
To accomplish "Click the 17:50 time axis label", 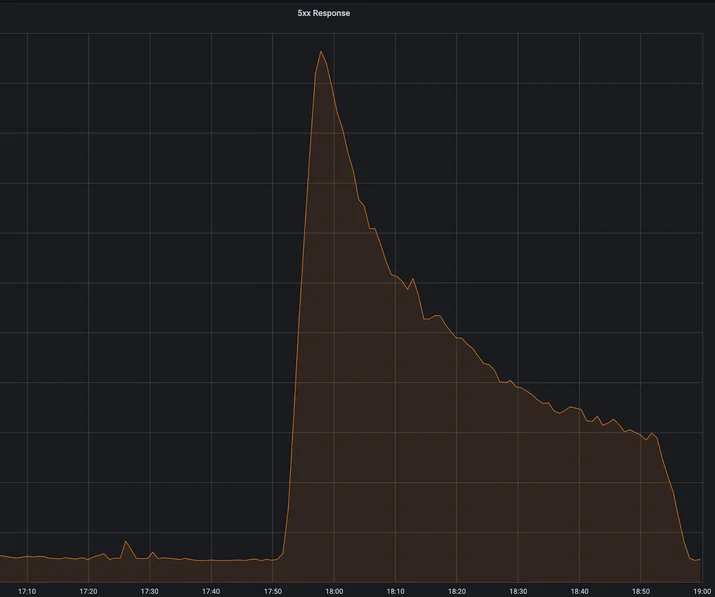I will point(273,592).
